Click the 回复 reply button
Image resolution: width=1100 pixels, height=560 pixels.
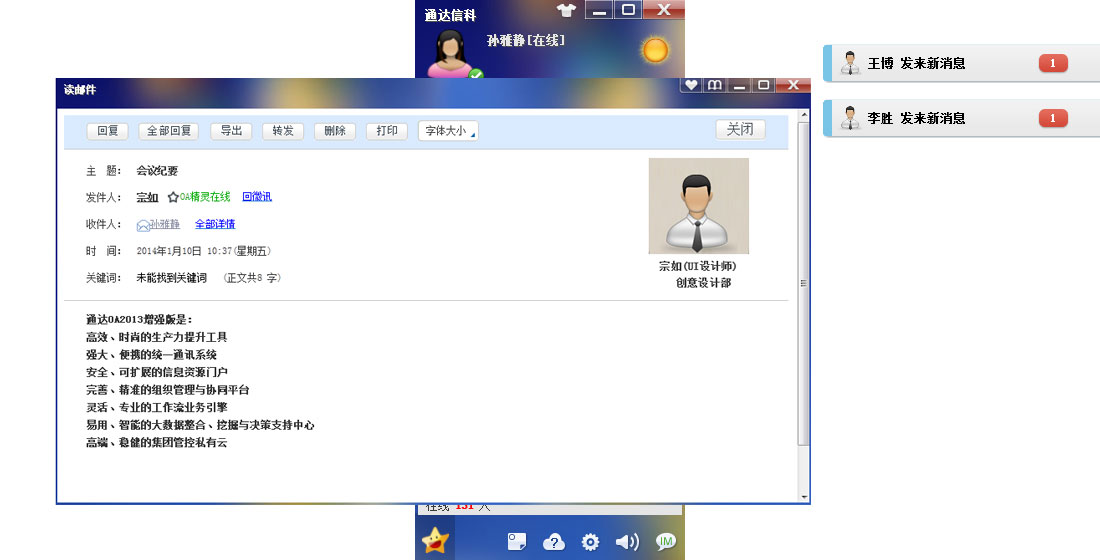107,131
